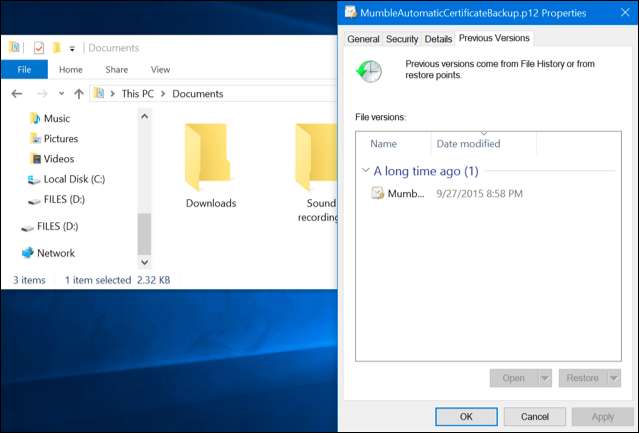Open the recent locations dropdown arrow
This screenshot has width=639, height=433.
61,93
